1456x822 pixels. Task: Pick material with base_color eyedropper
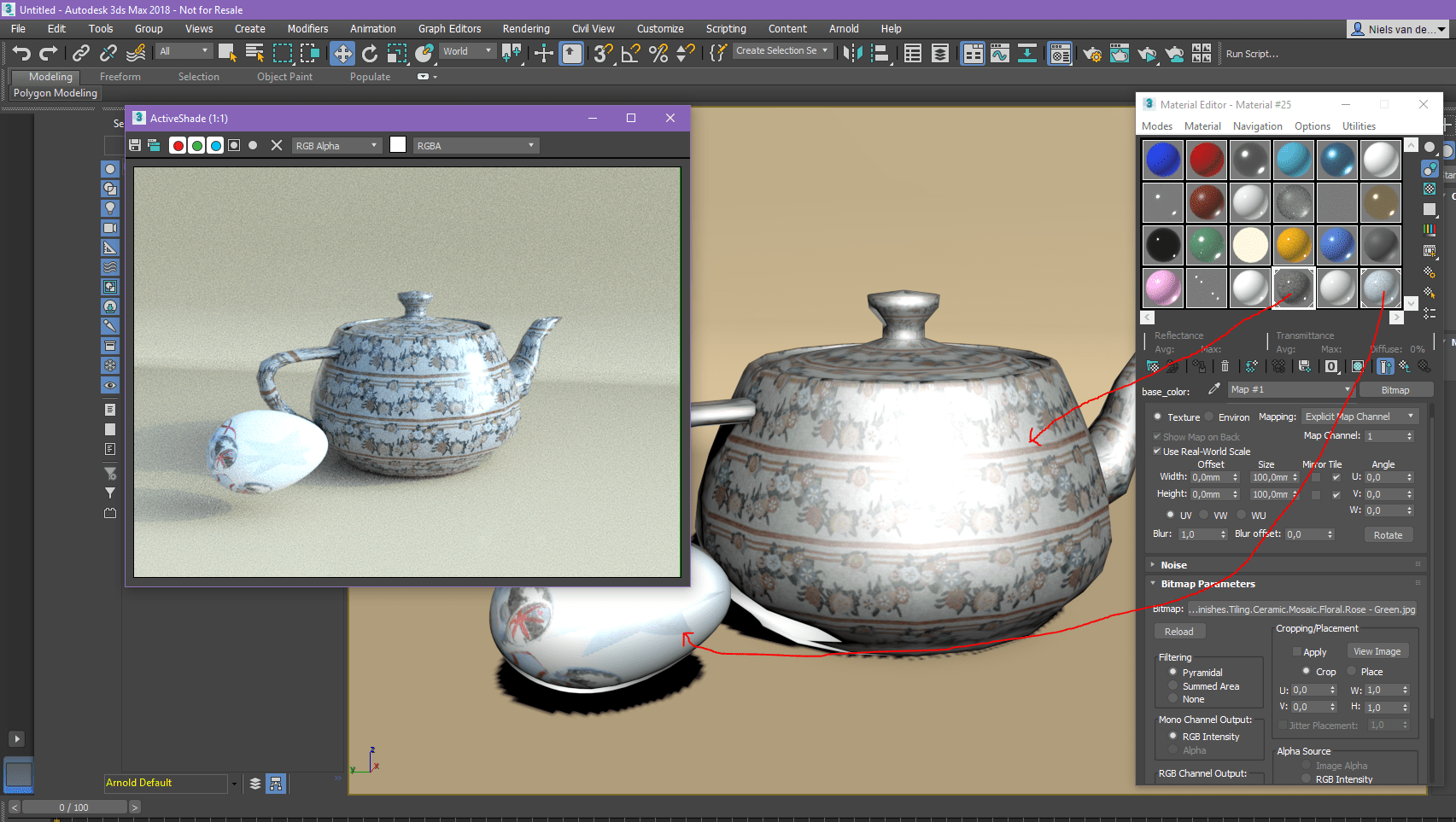tap(1213, 389)
